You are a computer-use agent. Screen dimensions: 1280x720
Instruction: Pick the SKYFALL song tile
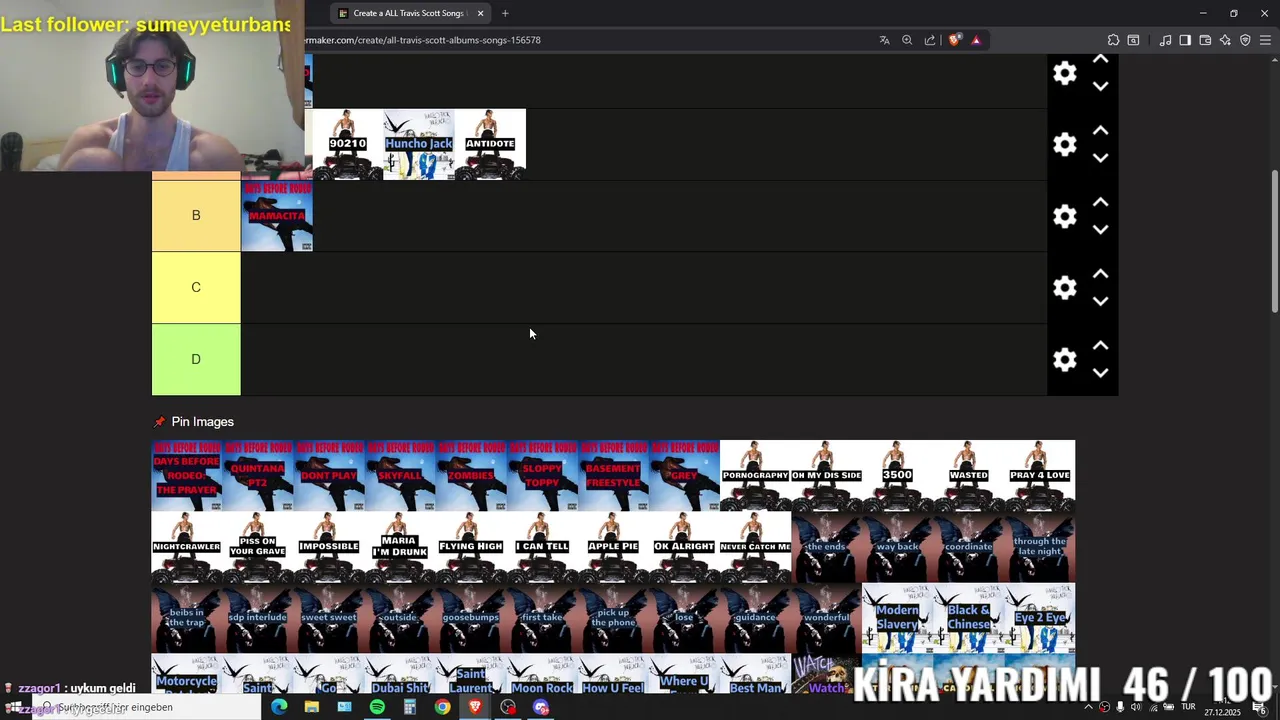coord(400,475)
